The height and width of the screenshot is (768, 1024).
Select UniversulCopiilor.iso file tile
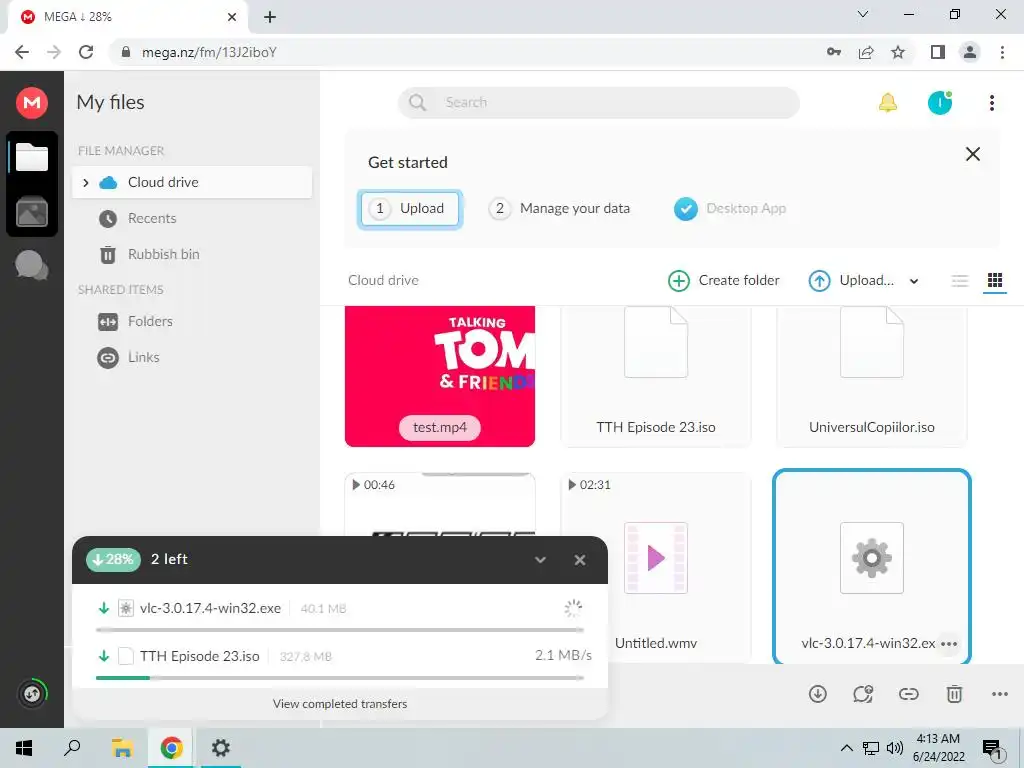pyautogui.click(x=871, y=376)
